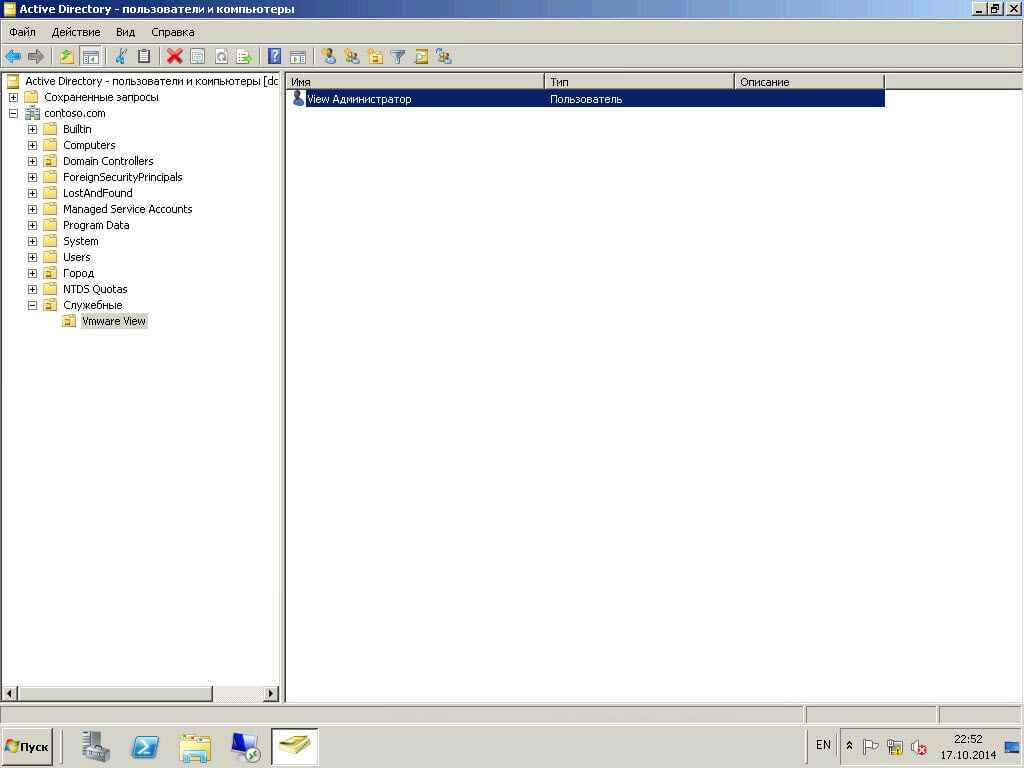This screenshot has width=1024, height=768.
Task: Expand the Users container
Action: coord(32,257)
